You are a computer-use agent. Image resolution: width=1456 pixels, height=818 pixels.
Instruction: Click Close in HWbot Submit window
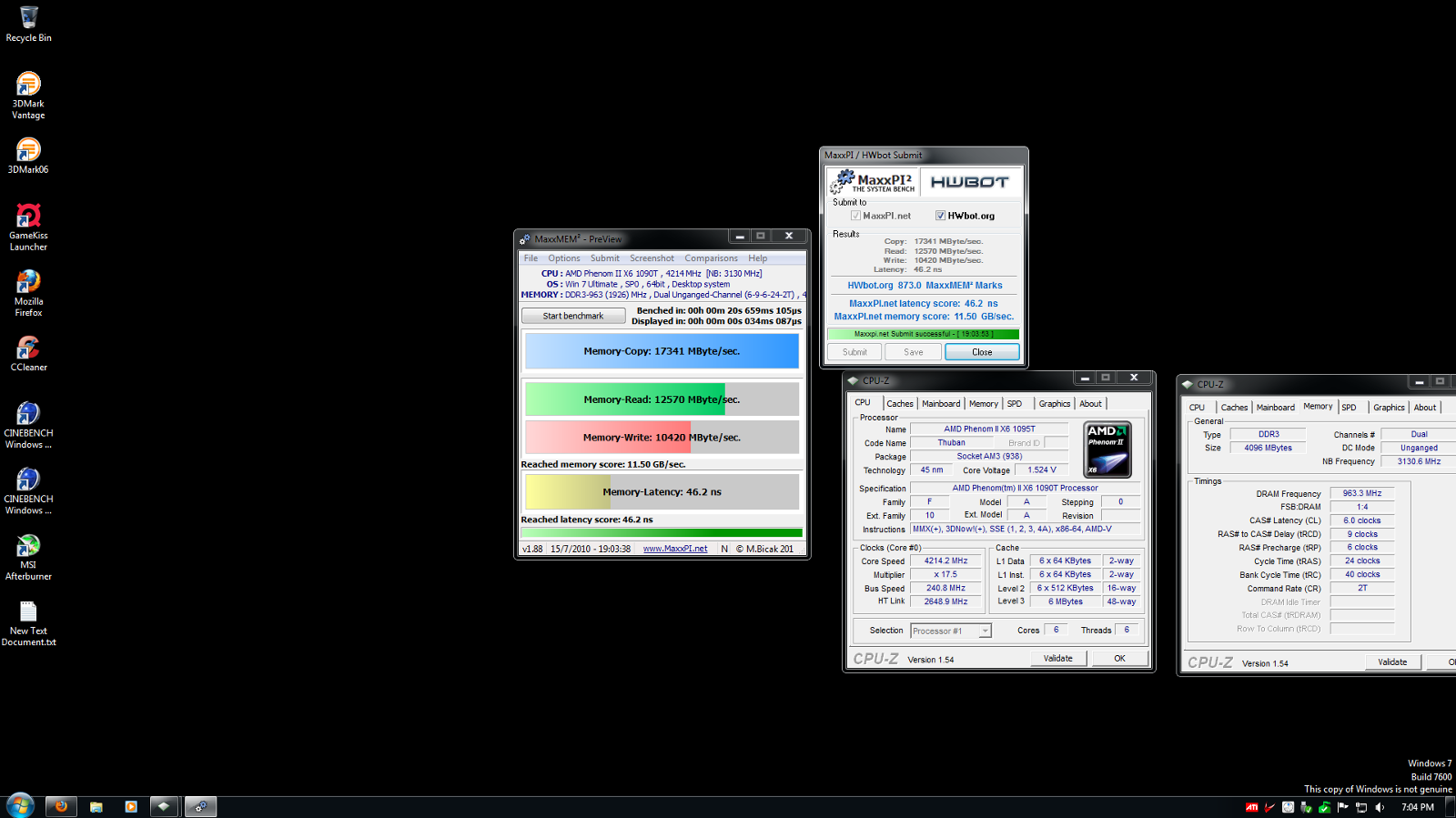pyautogui.click(x=982, y=352)
